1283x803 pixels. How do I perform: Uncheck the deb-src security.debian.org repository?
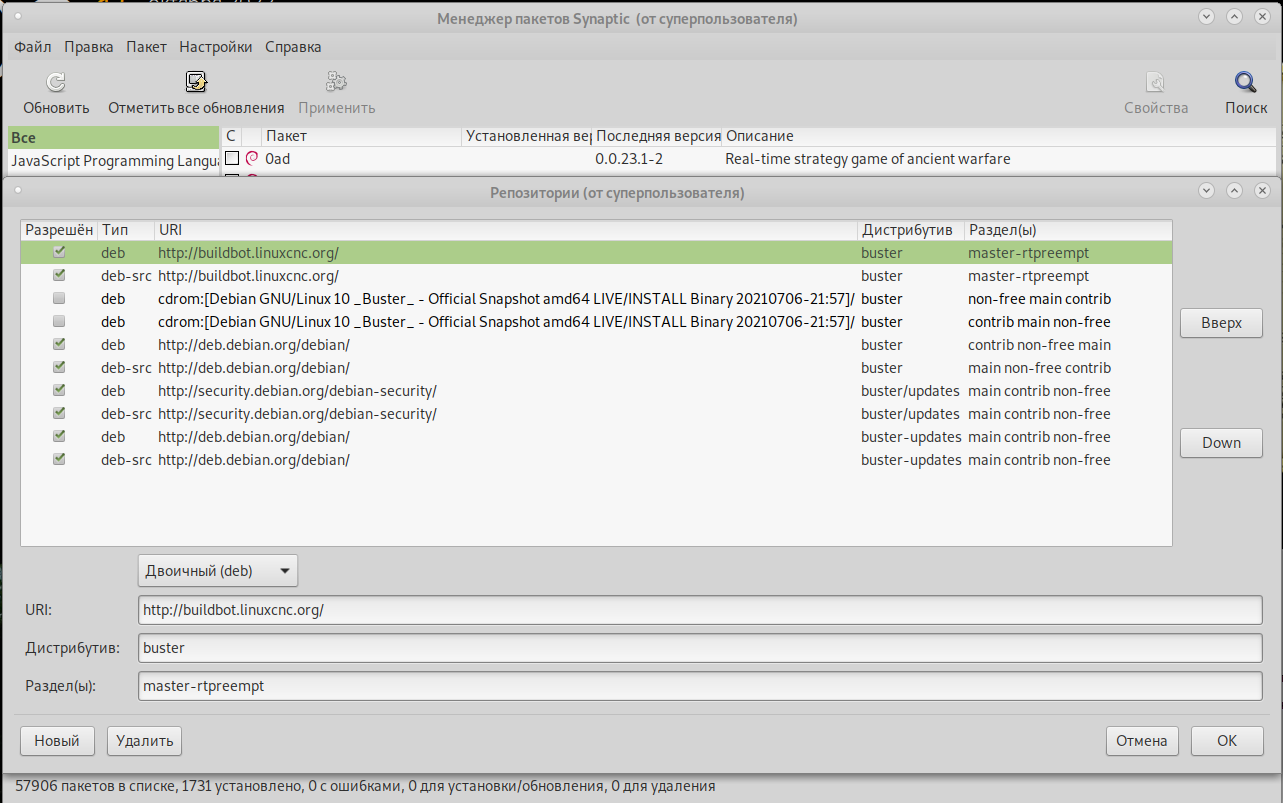[59, 413]
